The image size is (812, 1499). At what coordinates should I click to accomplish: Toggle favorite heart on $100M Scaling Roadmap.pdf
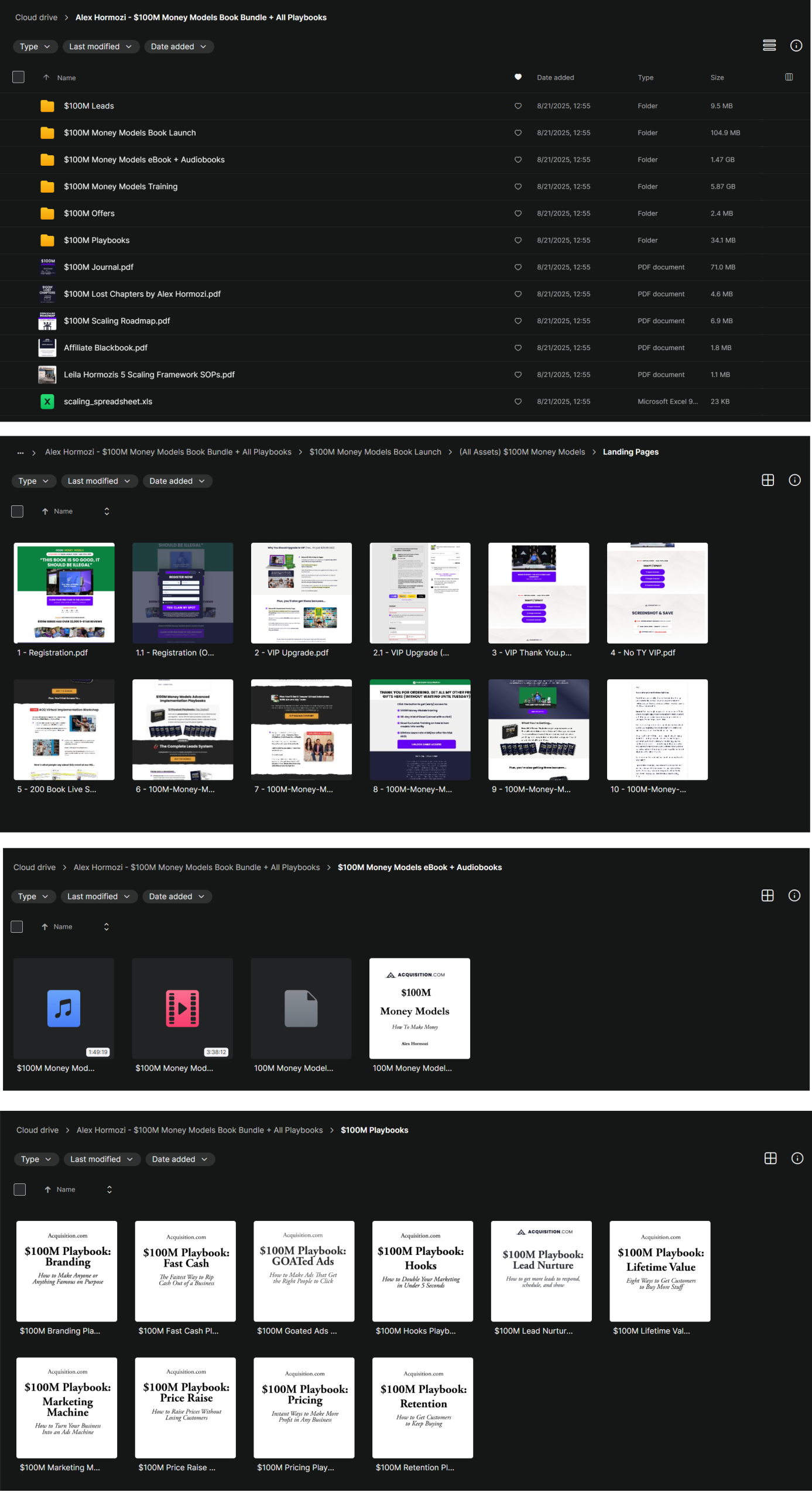[x=518, y=321]
